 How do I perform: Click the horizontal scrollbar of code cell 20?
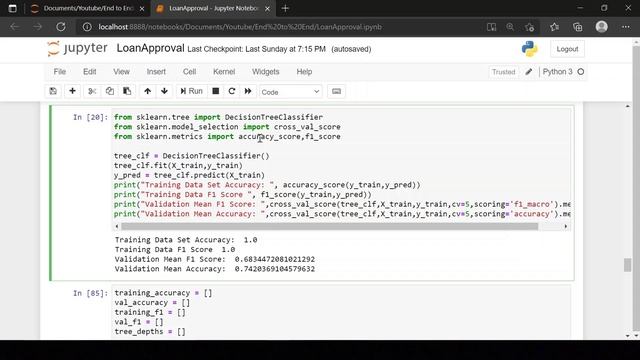point(329,226)
